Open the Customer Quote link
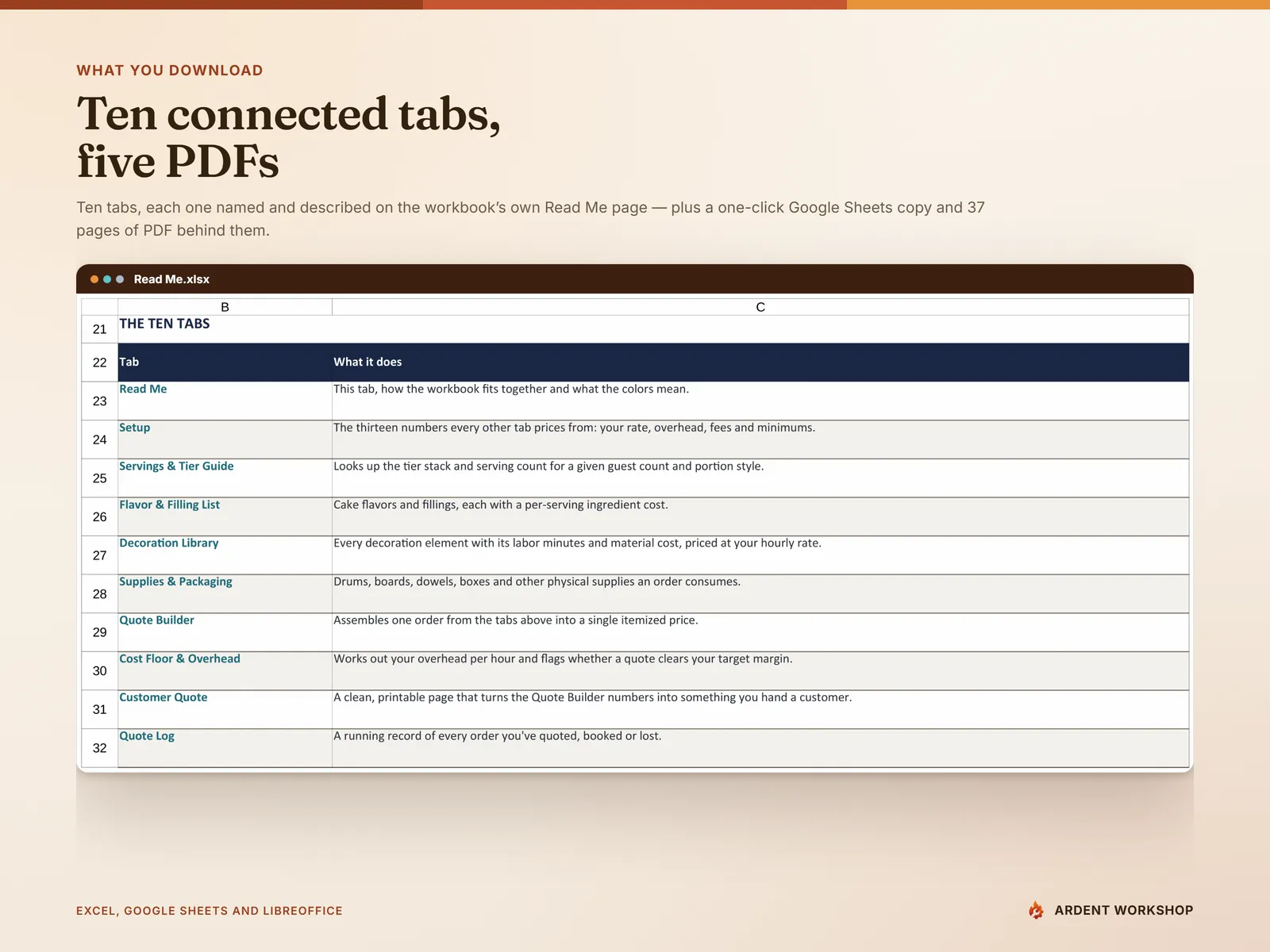The image size is (1270, 952). (163, 697)
